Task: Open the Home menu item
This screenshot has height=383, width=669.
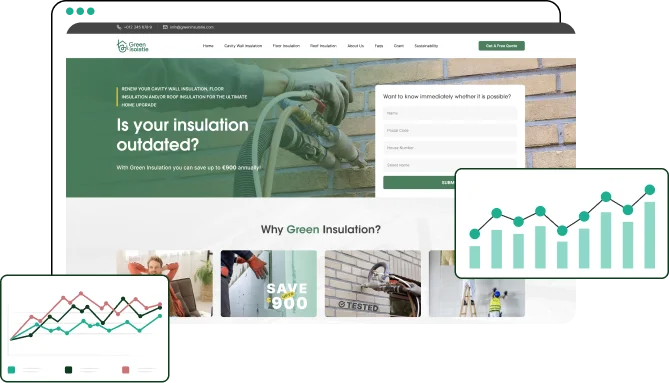Action: pos(208,46)
